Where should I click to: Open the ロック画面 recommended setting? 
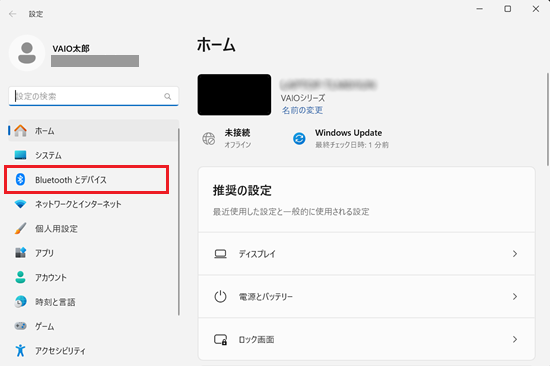click(x=367, y=339)
